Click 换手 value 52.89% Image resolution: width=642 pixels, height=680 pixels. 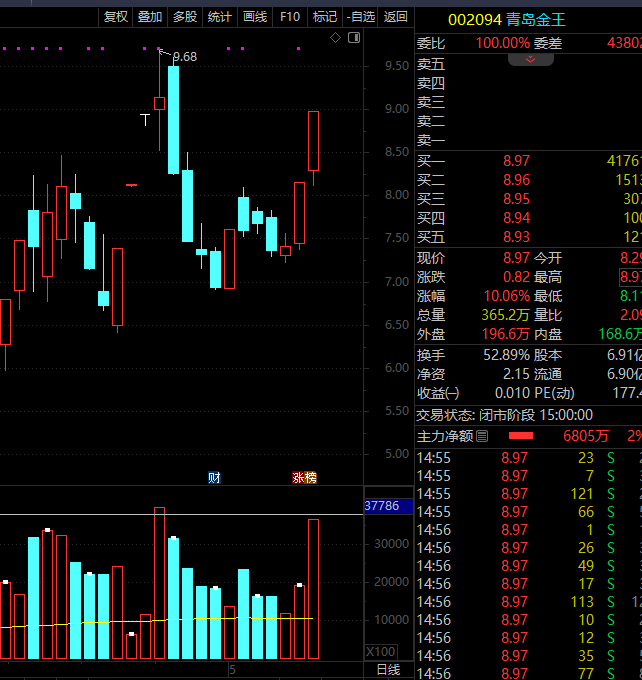[x=507, y=355]
